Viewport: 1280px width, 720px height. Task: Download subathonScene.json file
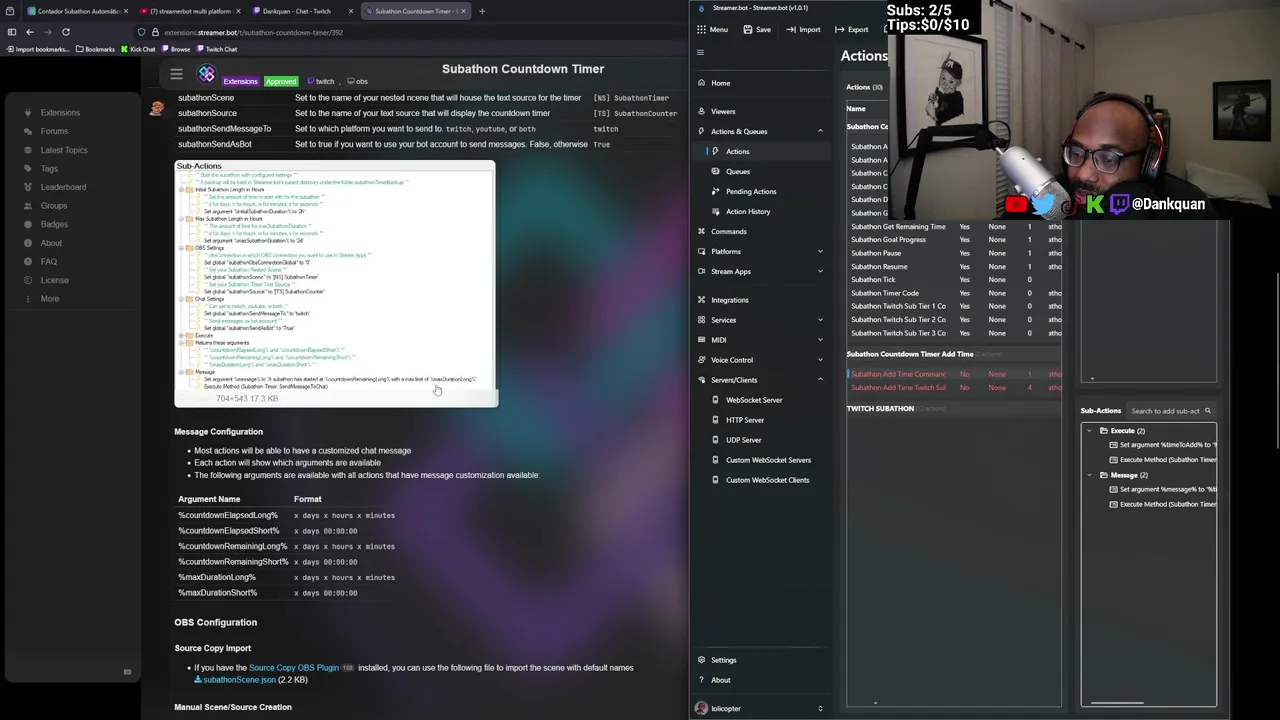tap(239, 680)
